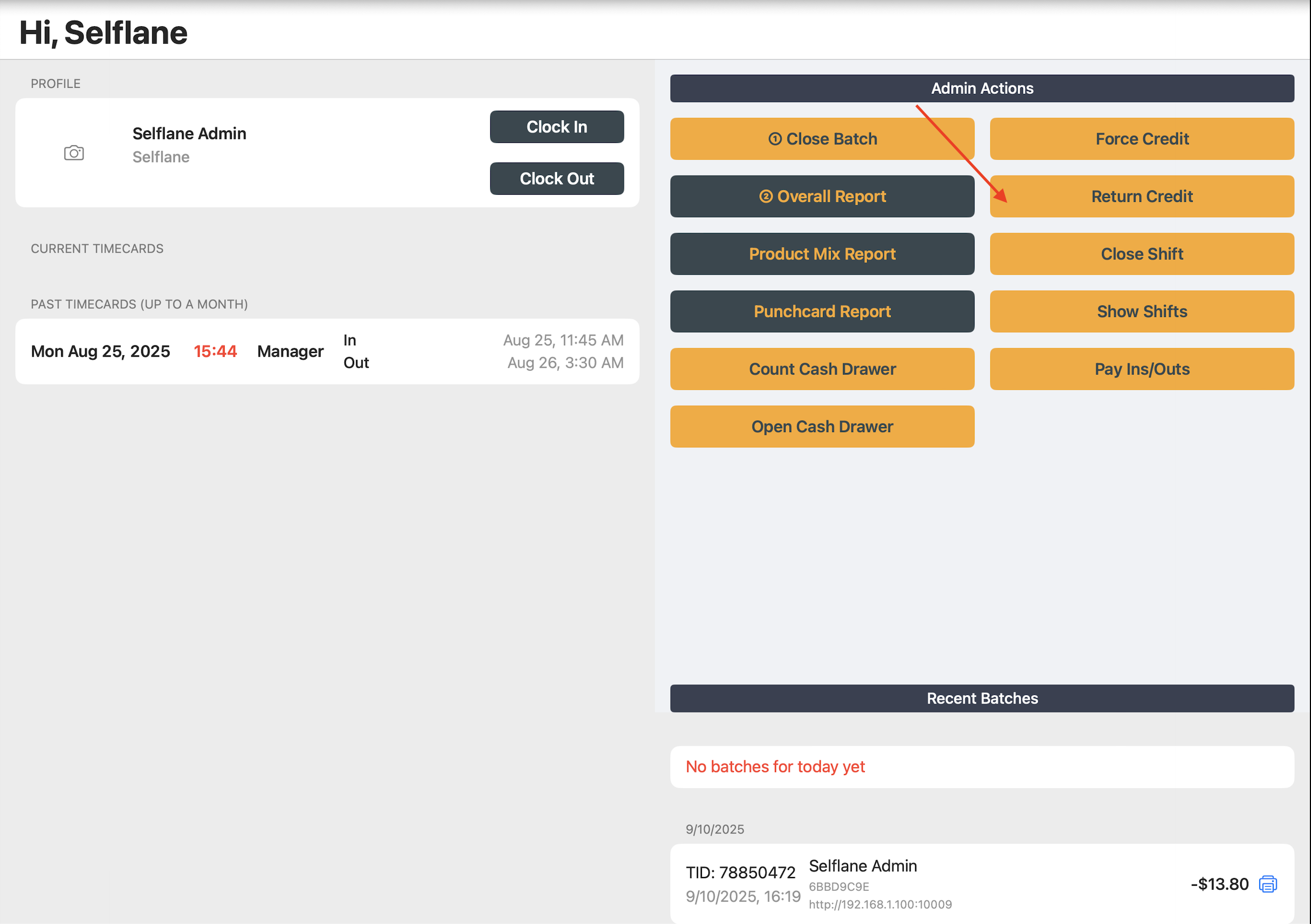Click the Recent Batches header bar
The height and width of the screenshot is (924, 1311).
[982, 698]
